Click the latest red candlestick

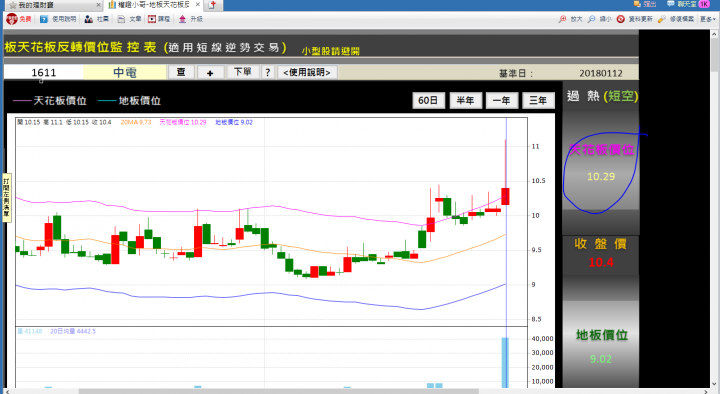(505, 197)
